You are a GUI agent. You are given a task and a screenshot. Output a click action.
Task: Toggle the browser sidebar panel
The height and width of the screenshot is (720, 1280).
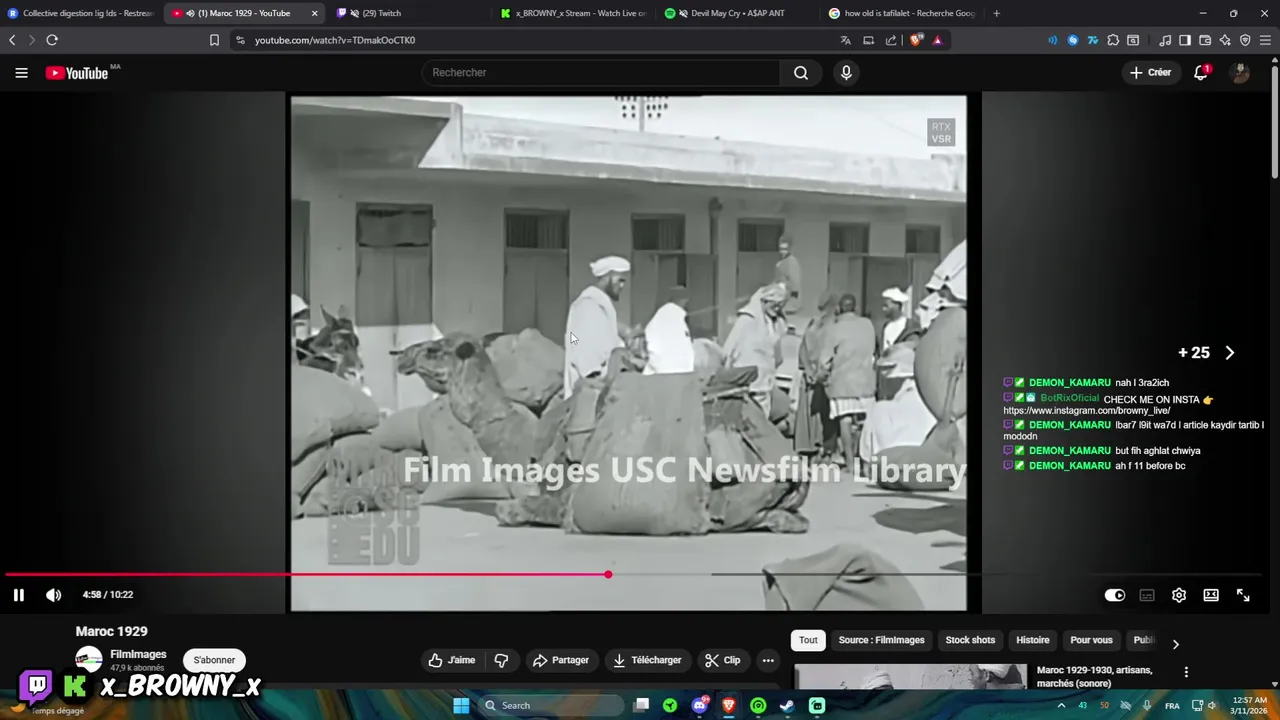point(1185,40)
